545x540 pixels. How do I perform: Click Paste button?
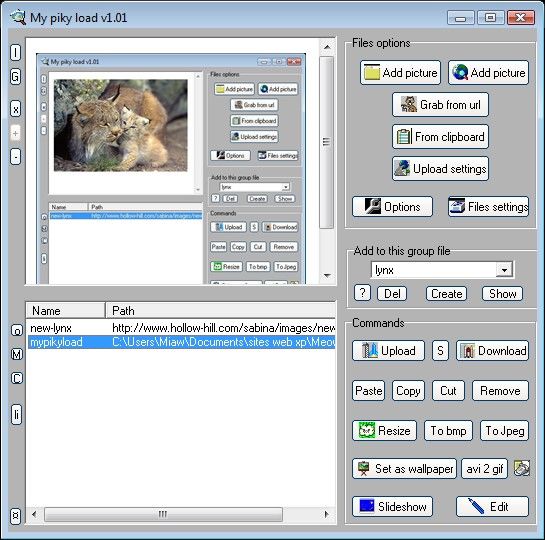368,391
